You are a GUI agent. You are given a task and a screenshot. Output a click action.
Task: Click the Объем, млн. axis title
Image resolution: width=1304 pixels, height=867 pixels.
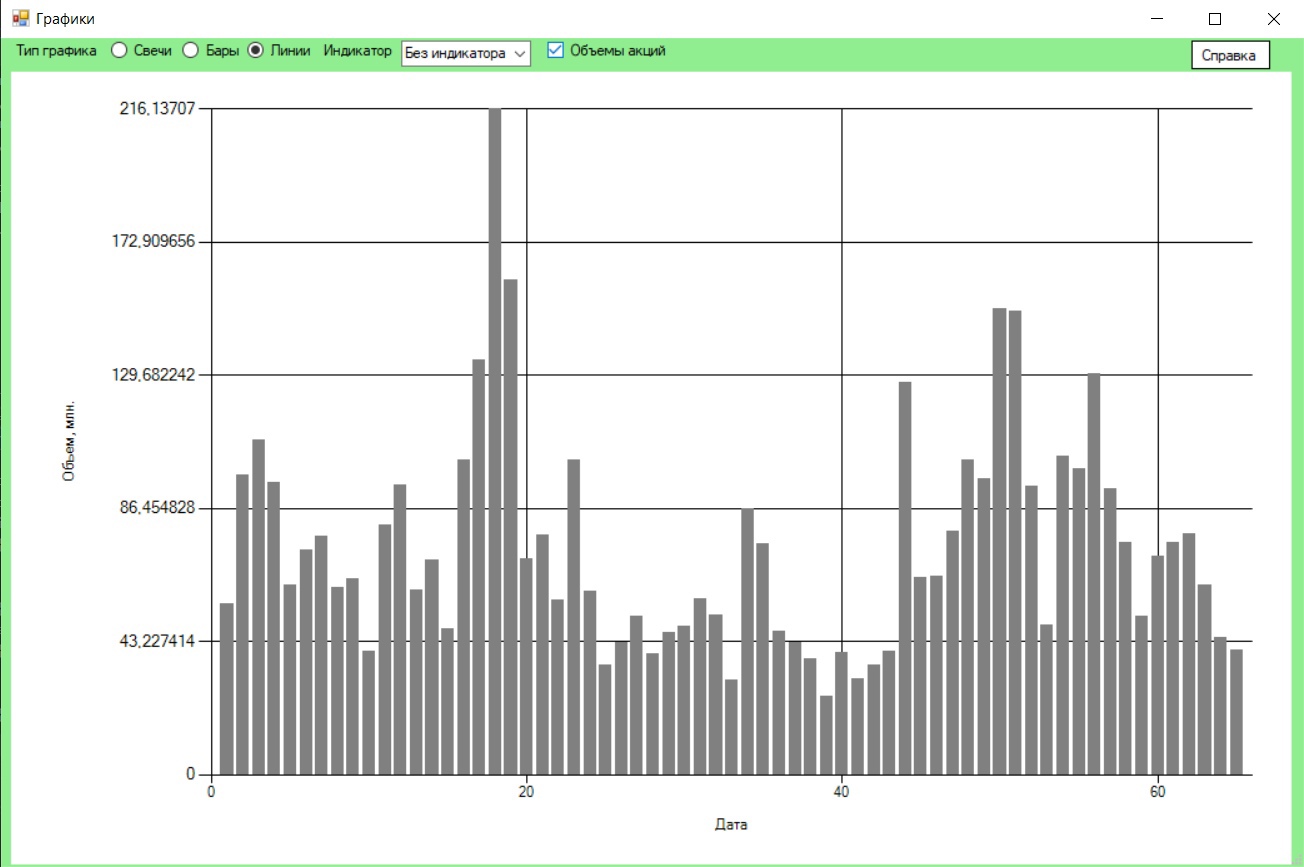[69, 441]
